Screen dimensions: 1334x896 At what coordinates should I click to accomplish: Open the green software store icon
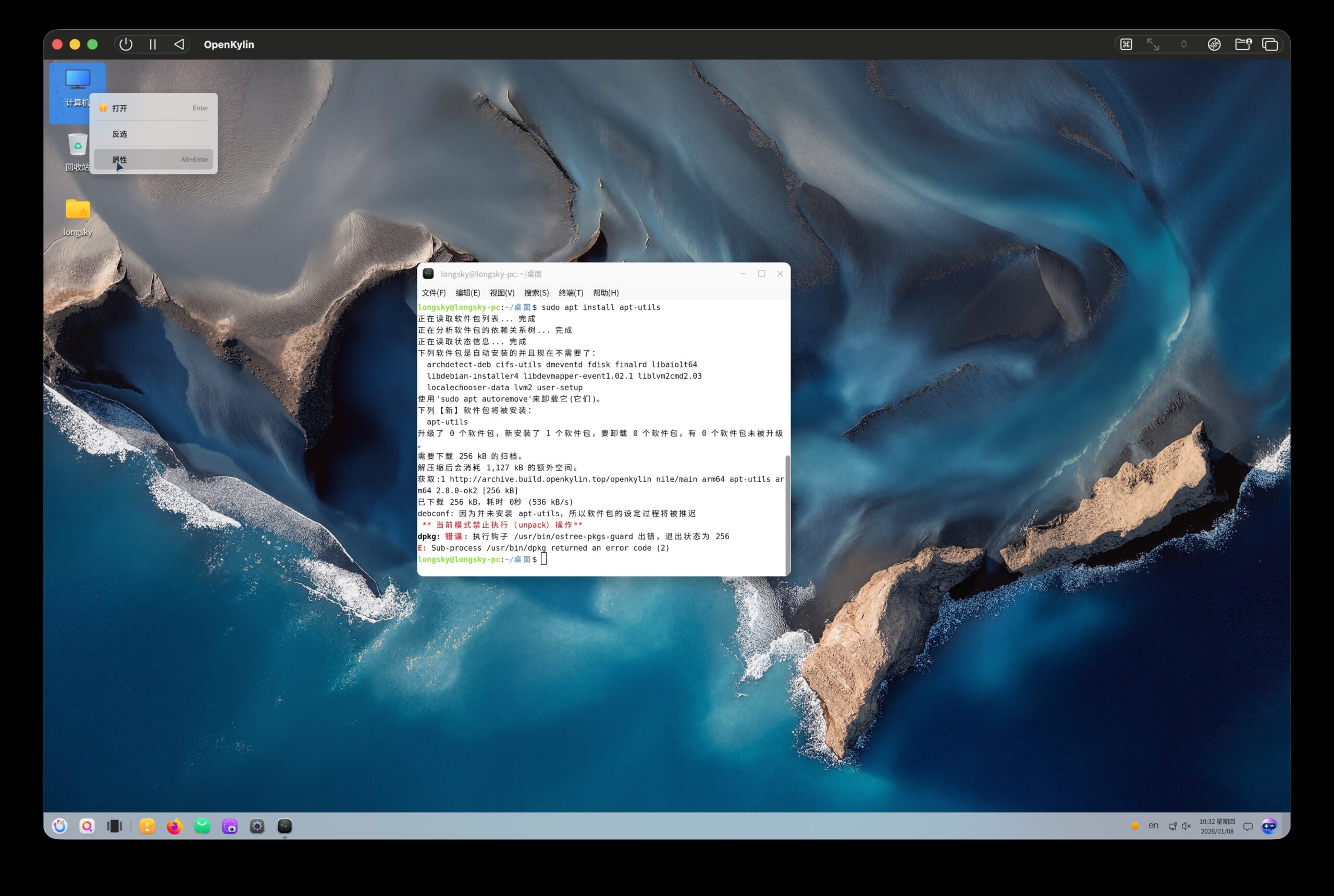[202, 826]
